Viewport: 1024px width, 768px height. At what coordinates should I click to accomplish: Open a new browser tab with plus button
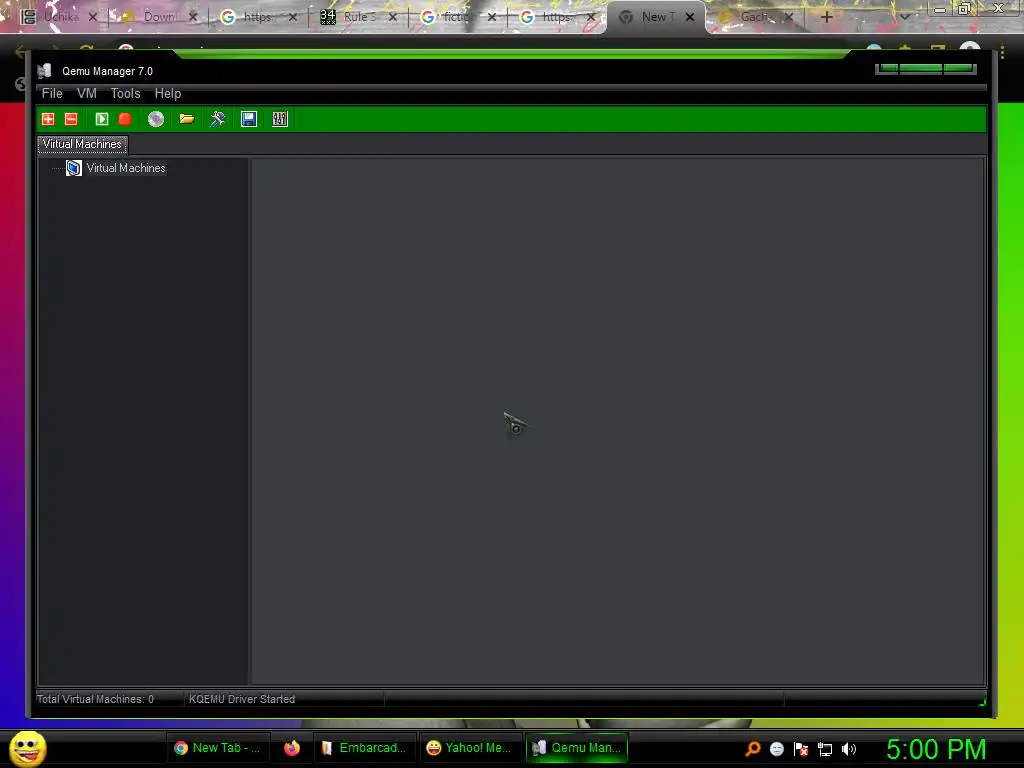coord(826,17)
